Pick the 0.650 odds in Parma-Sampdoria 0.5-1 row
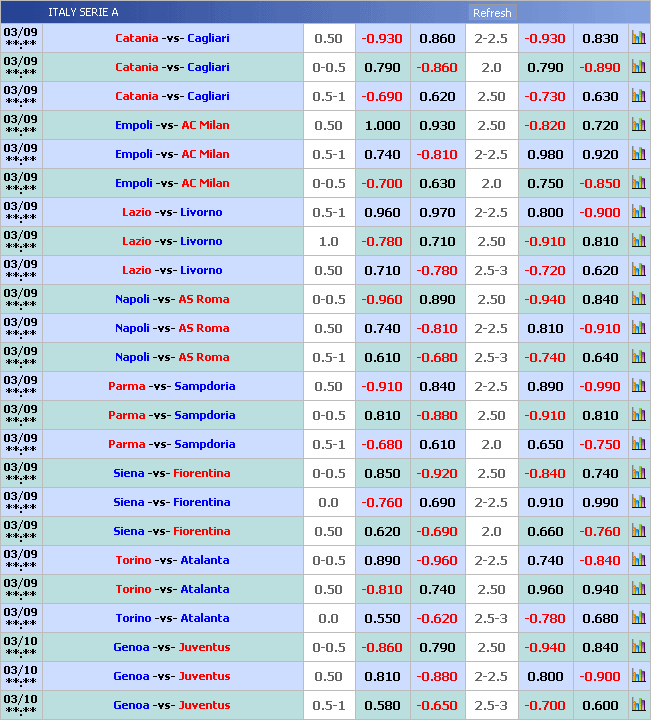Image resolution: width=651 pixels, height=720 pixels. pyautogui.click(x=545, y=444)
